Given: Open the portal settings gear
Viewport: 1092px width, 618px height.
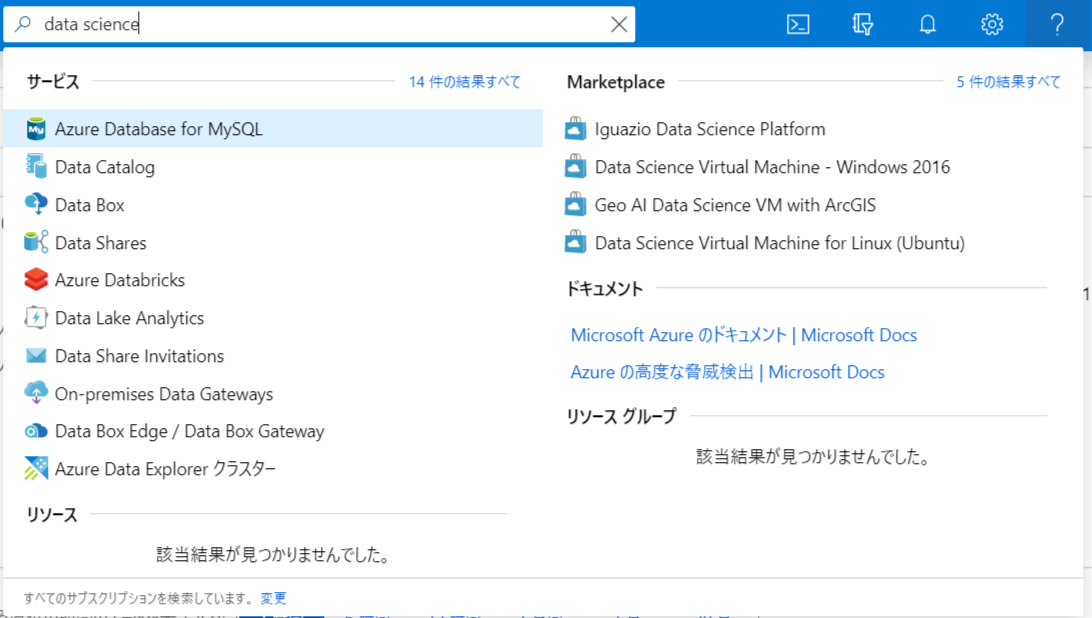Looking at the screenshot, I should 991,25.
